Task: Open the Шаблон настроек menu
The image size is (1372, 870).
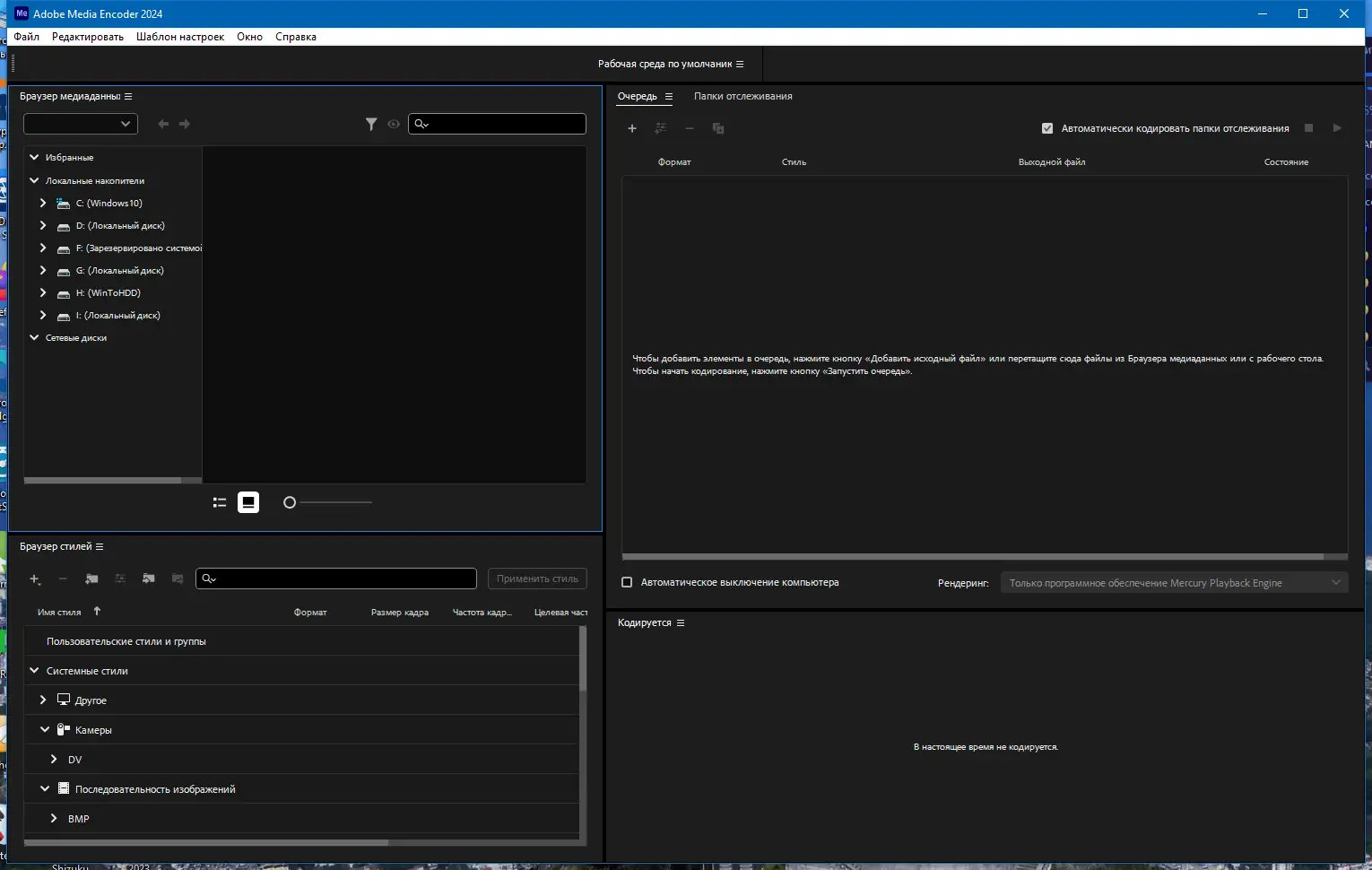Action: click(180, 37)
